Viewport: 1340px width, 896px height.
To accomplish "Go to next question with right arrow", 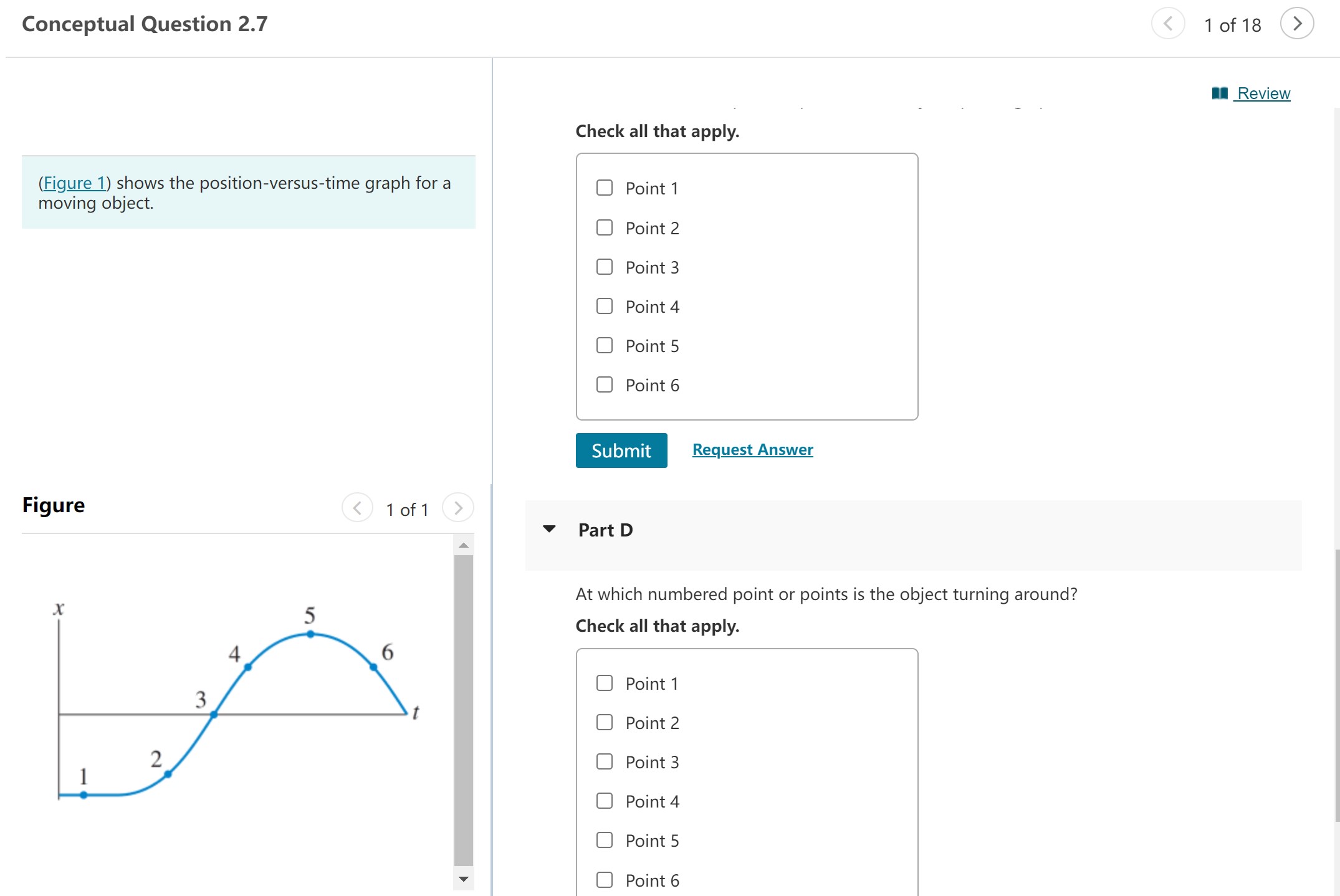I will 1298,24.
